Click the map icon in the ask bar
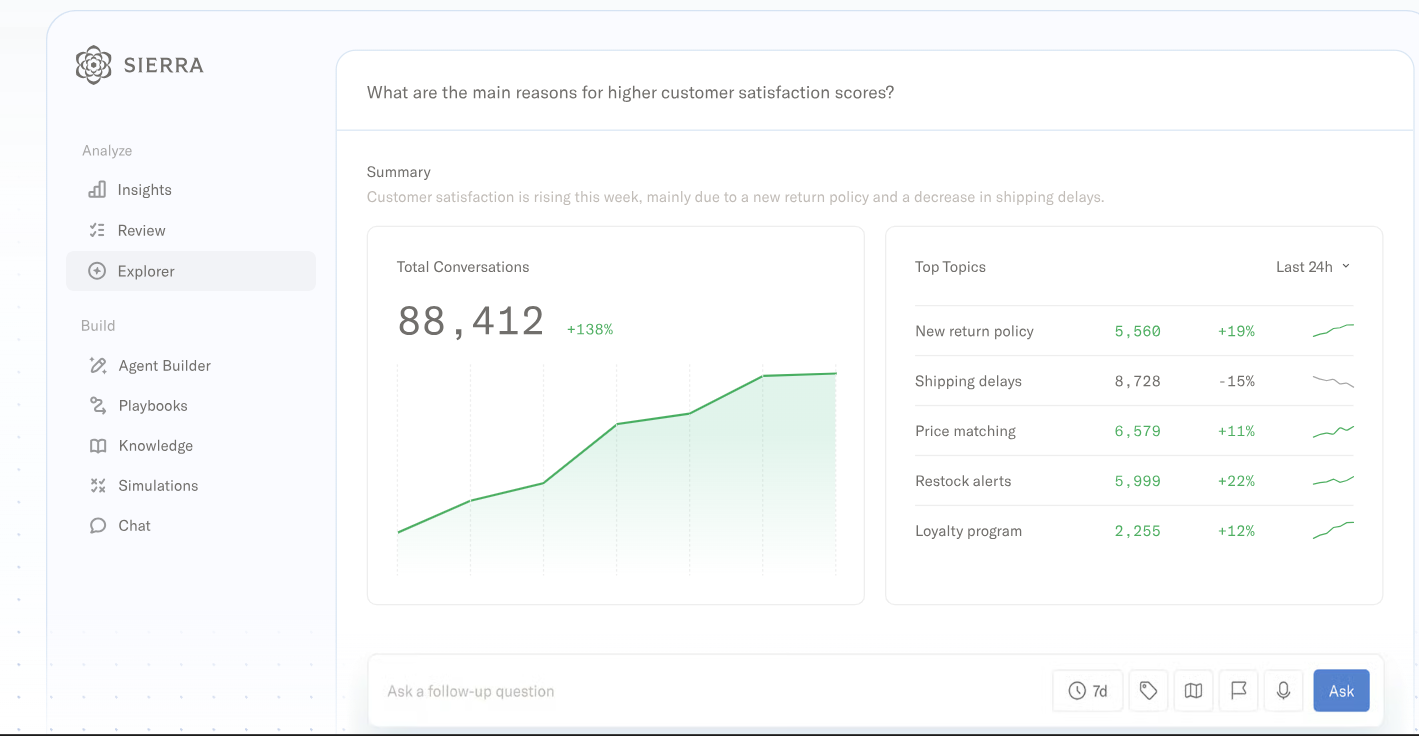Screen dimensions: 1419x736 click(1193, 691)
